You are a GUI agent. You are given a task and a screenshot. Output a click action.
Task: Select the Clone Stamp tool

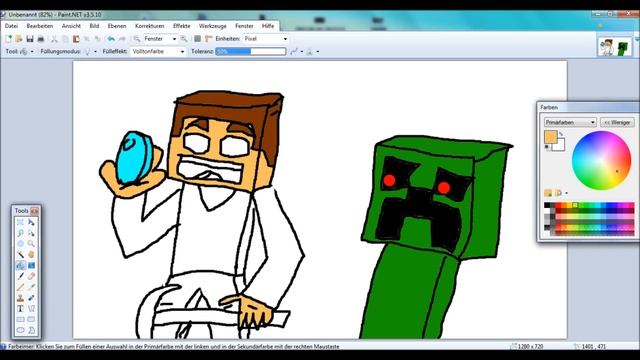20,298
